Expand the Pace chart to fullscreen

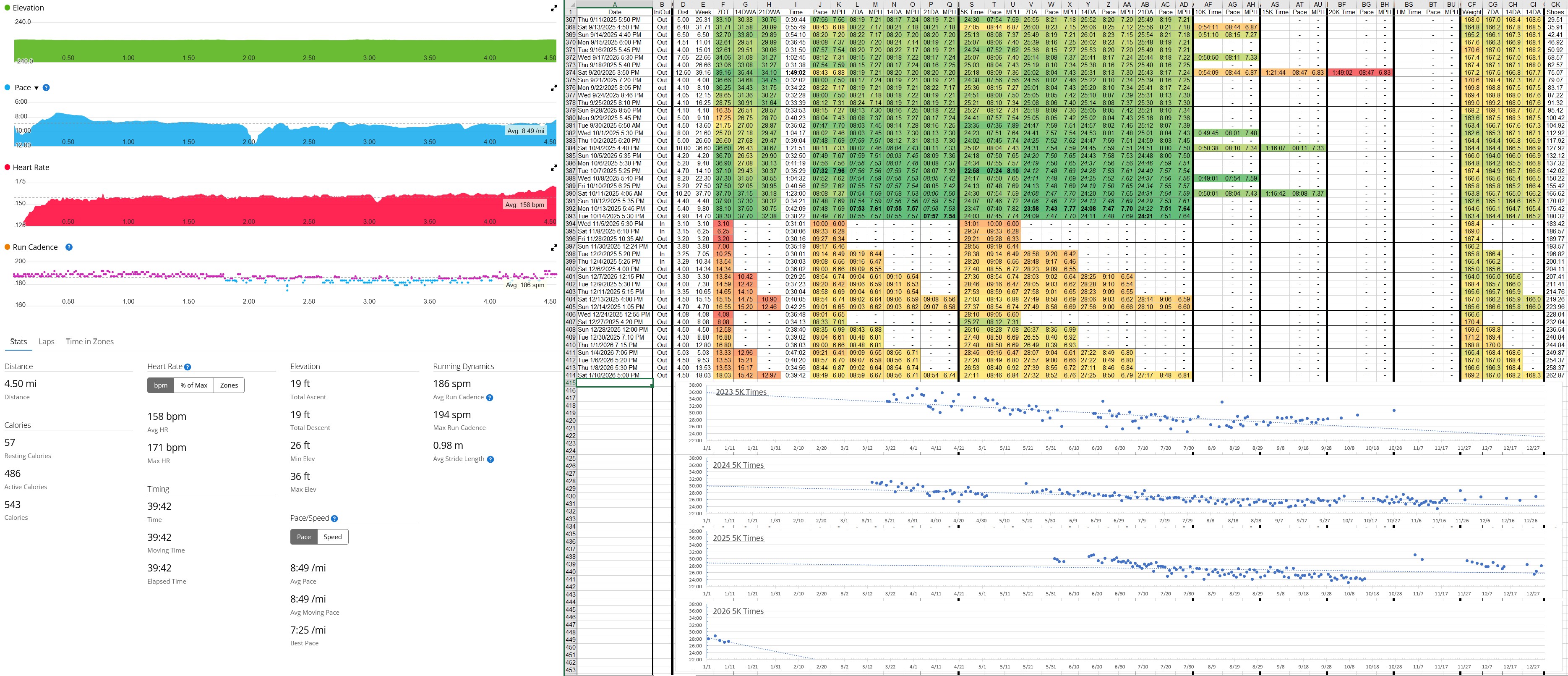tap(554, 88)
